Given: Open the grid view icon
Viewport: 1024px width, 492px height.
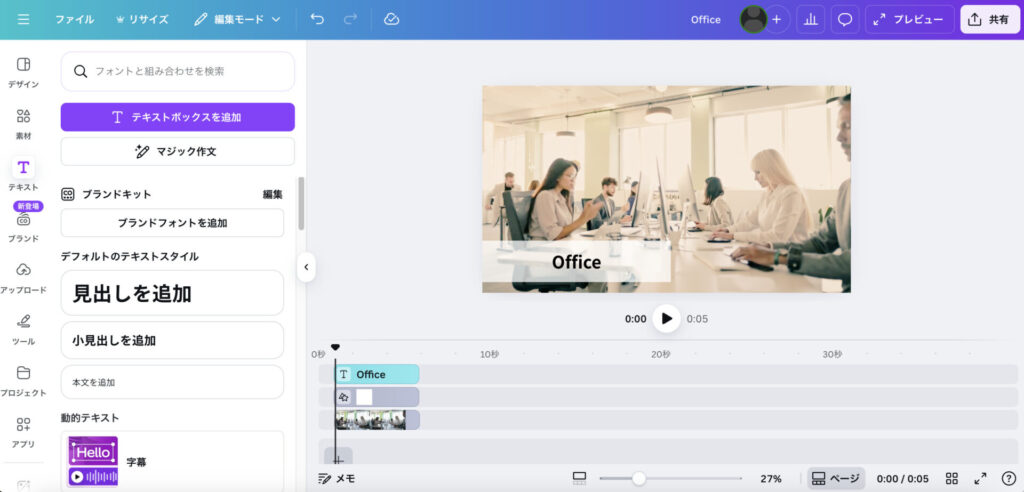Looking at the screenshot, I should click(x=952, y=479).
